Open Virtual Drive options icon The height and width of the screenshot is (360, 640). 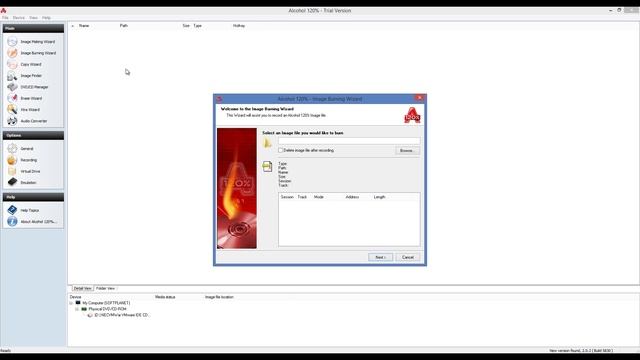tap(12, 171)
